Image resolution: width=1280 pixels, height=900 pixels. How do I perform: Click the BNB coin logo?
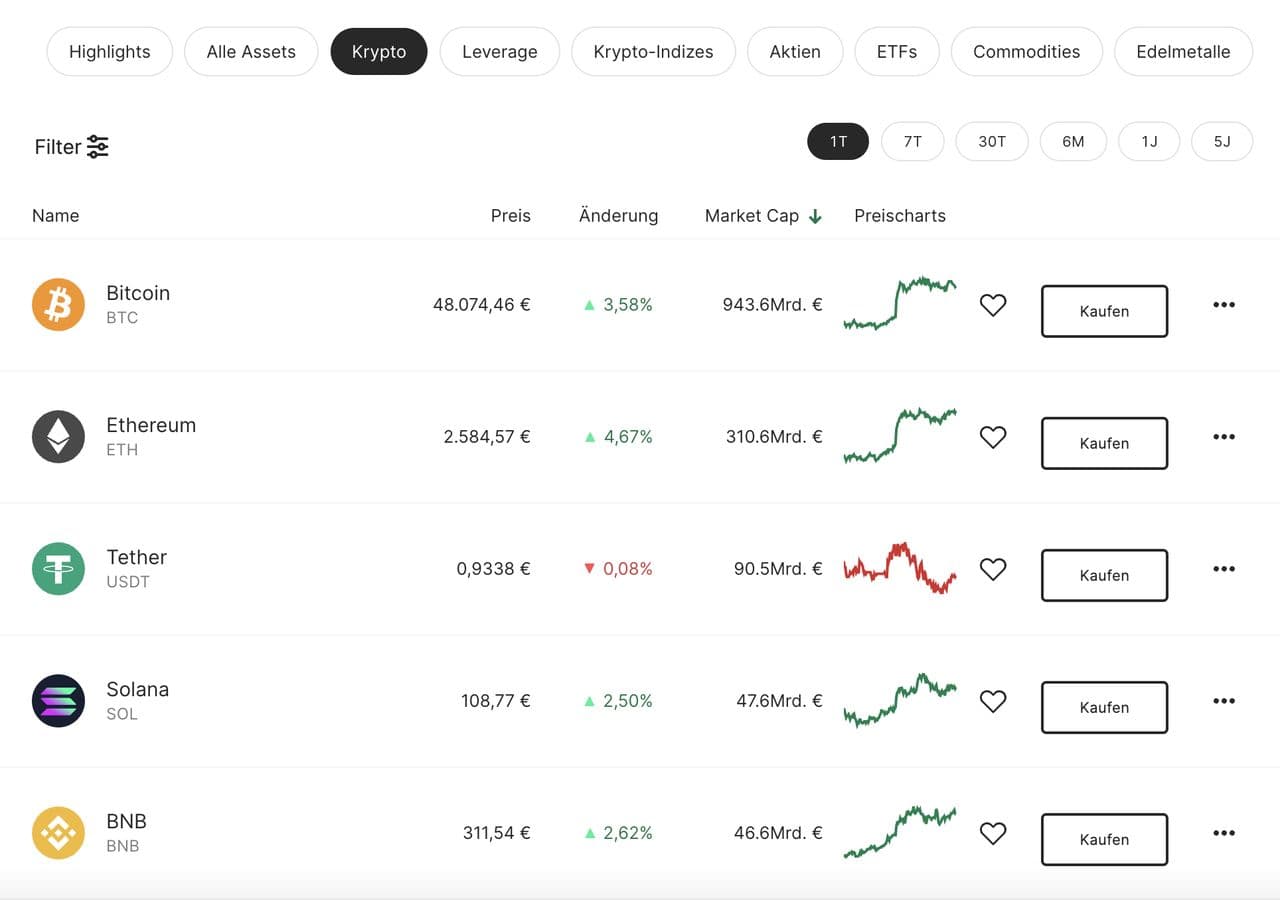coord(58,833)
